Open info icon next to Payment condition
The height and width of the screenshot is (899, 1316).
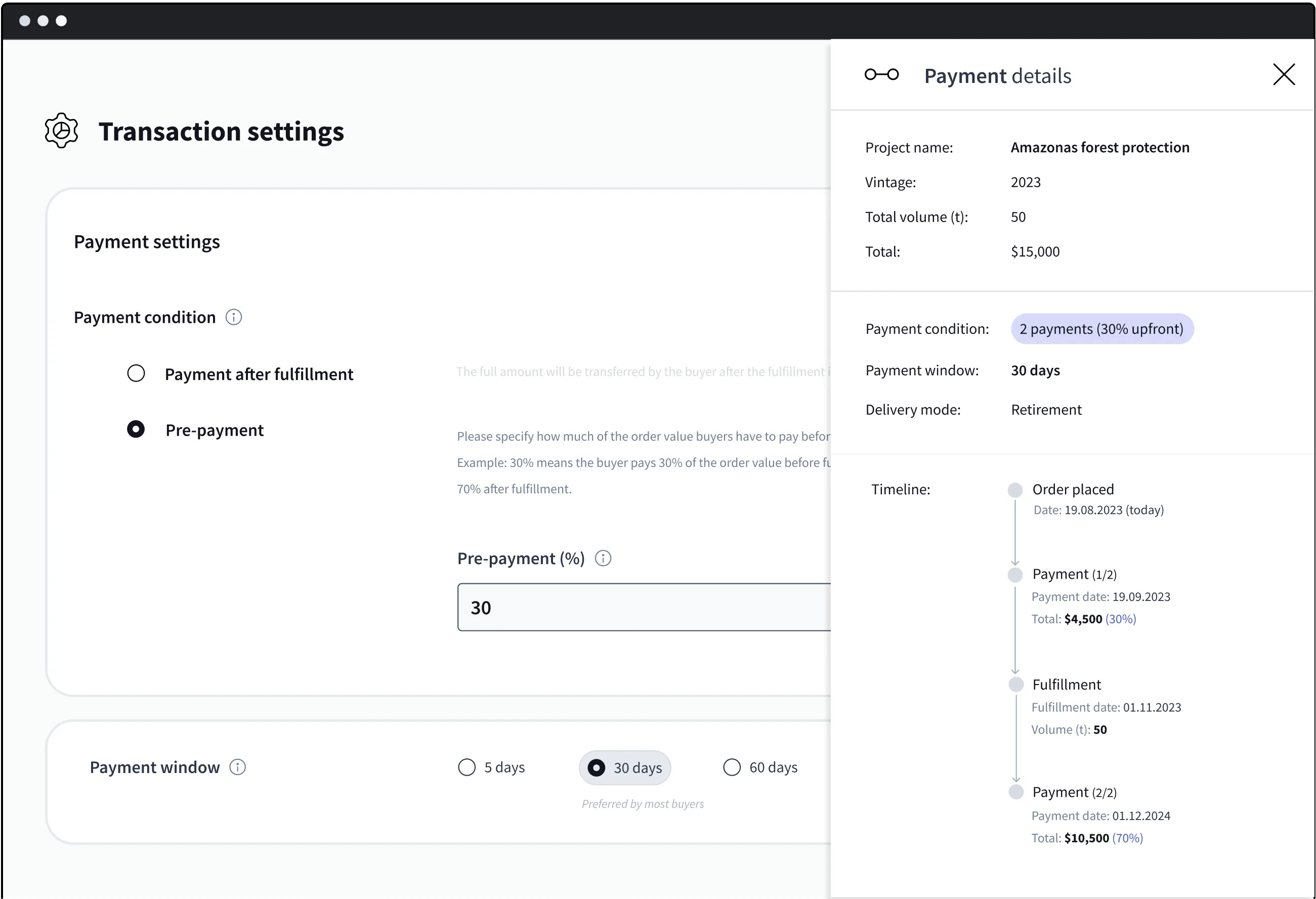click(x=233, y=317)
